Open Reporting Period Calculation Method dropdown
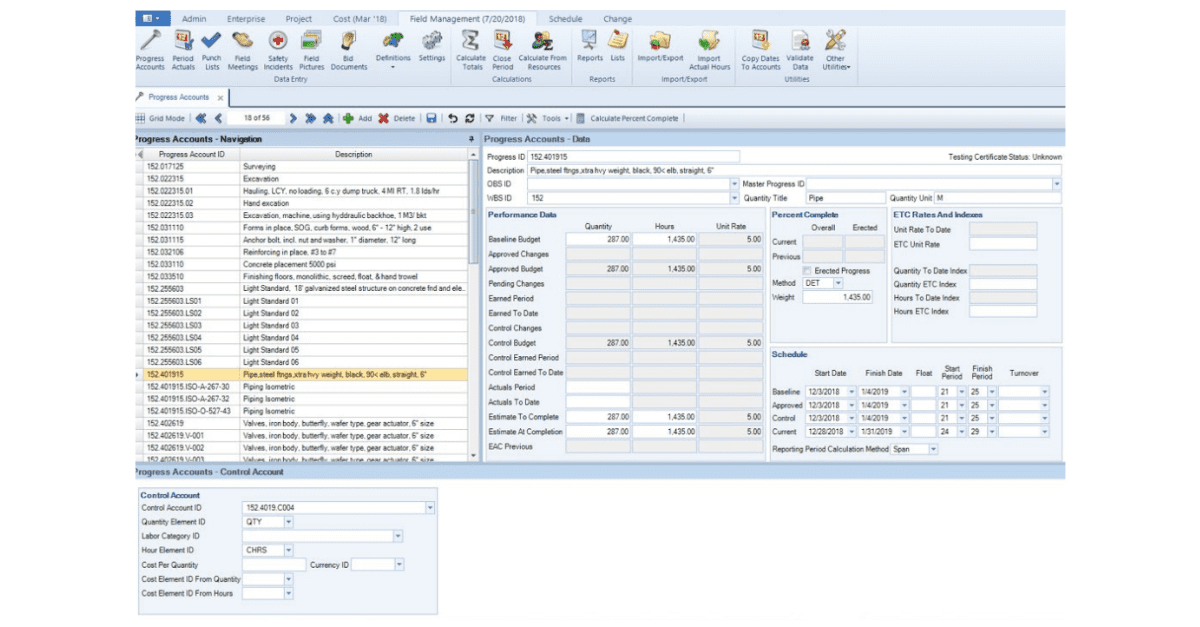The width and height of the screenshot is (1200, 627). point(934,449)
